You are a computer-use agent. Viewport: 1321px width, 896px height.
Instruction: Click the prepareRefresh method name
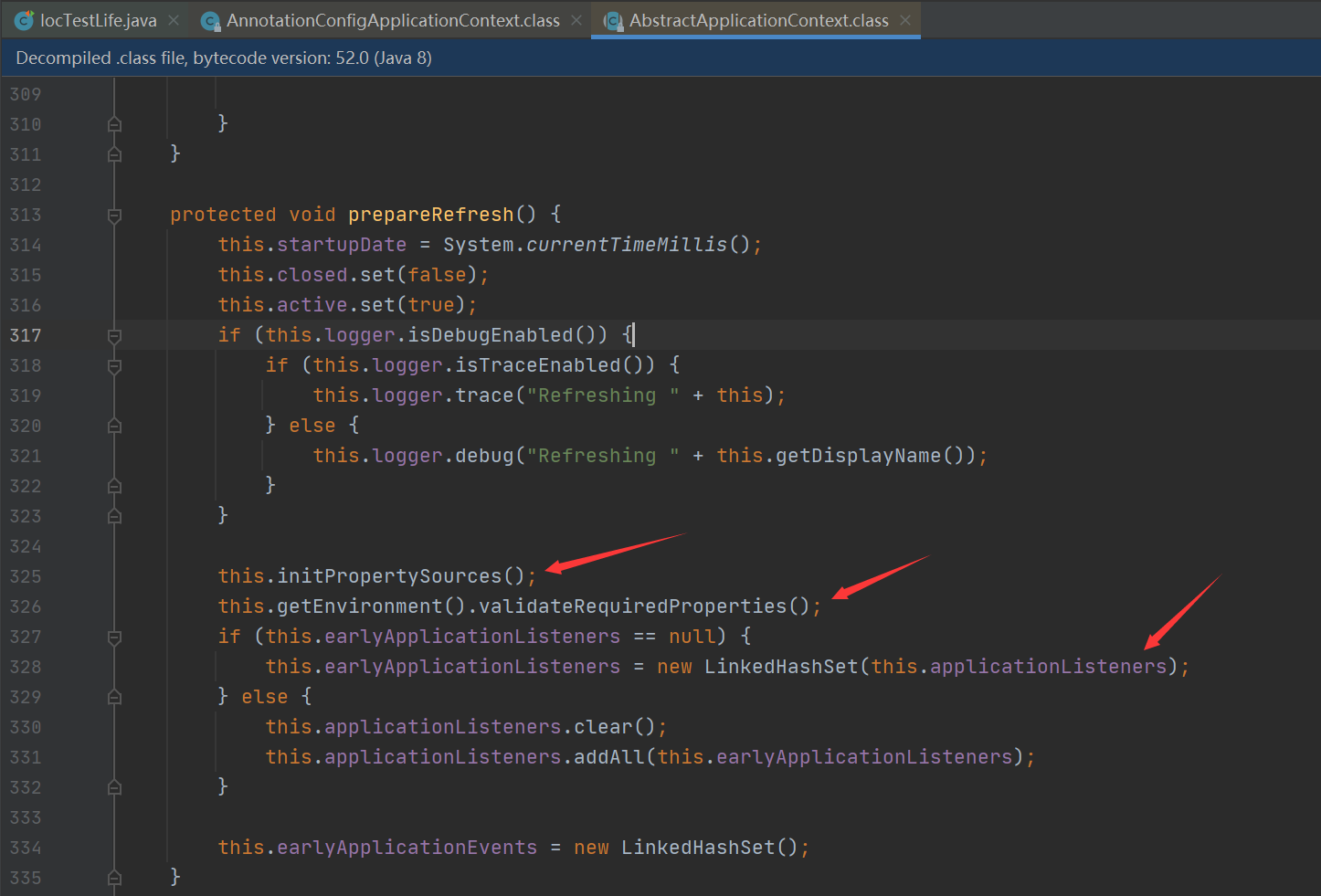(x=431, y=215)
